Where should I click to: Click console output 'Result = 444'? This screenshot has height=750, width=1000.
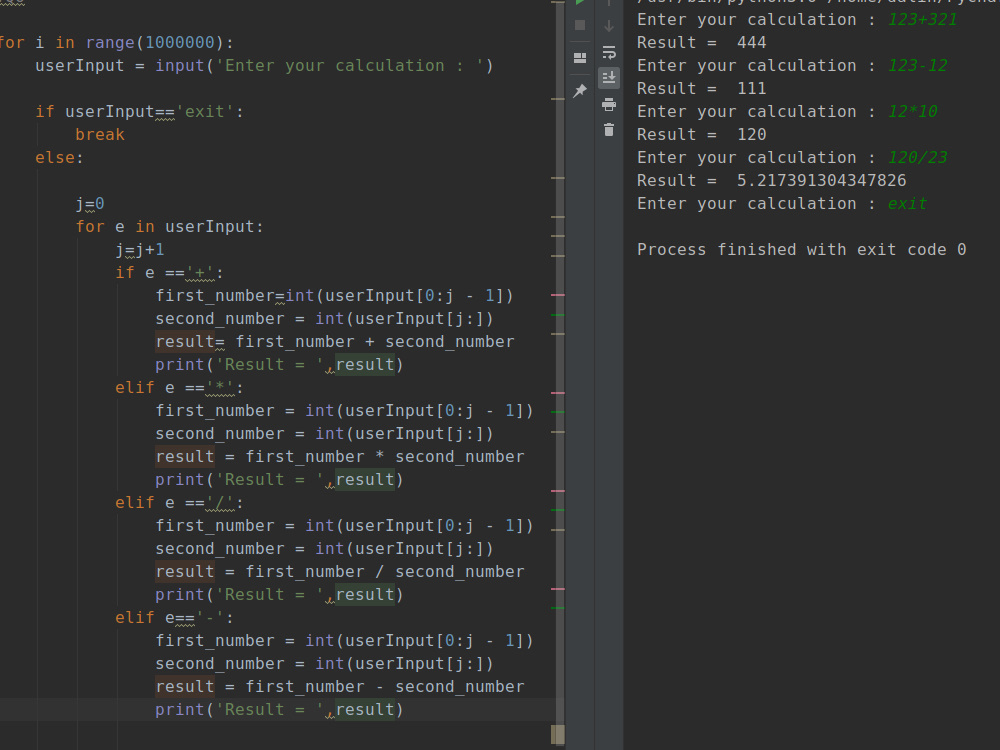[x=702, y=43]
